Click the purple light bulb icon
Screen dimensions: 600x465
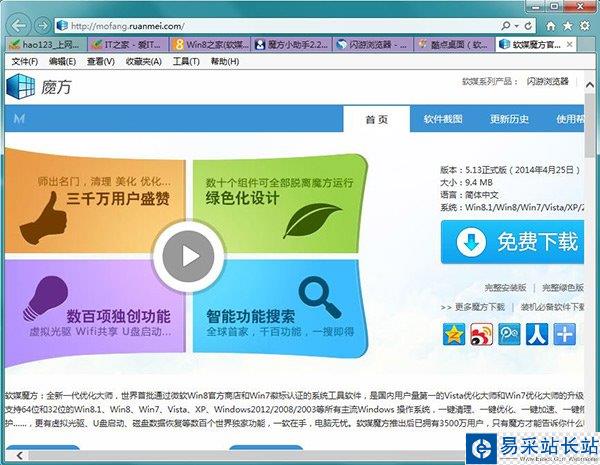pos(46,299)
